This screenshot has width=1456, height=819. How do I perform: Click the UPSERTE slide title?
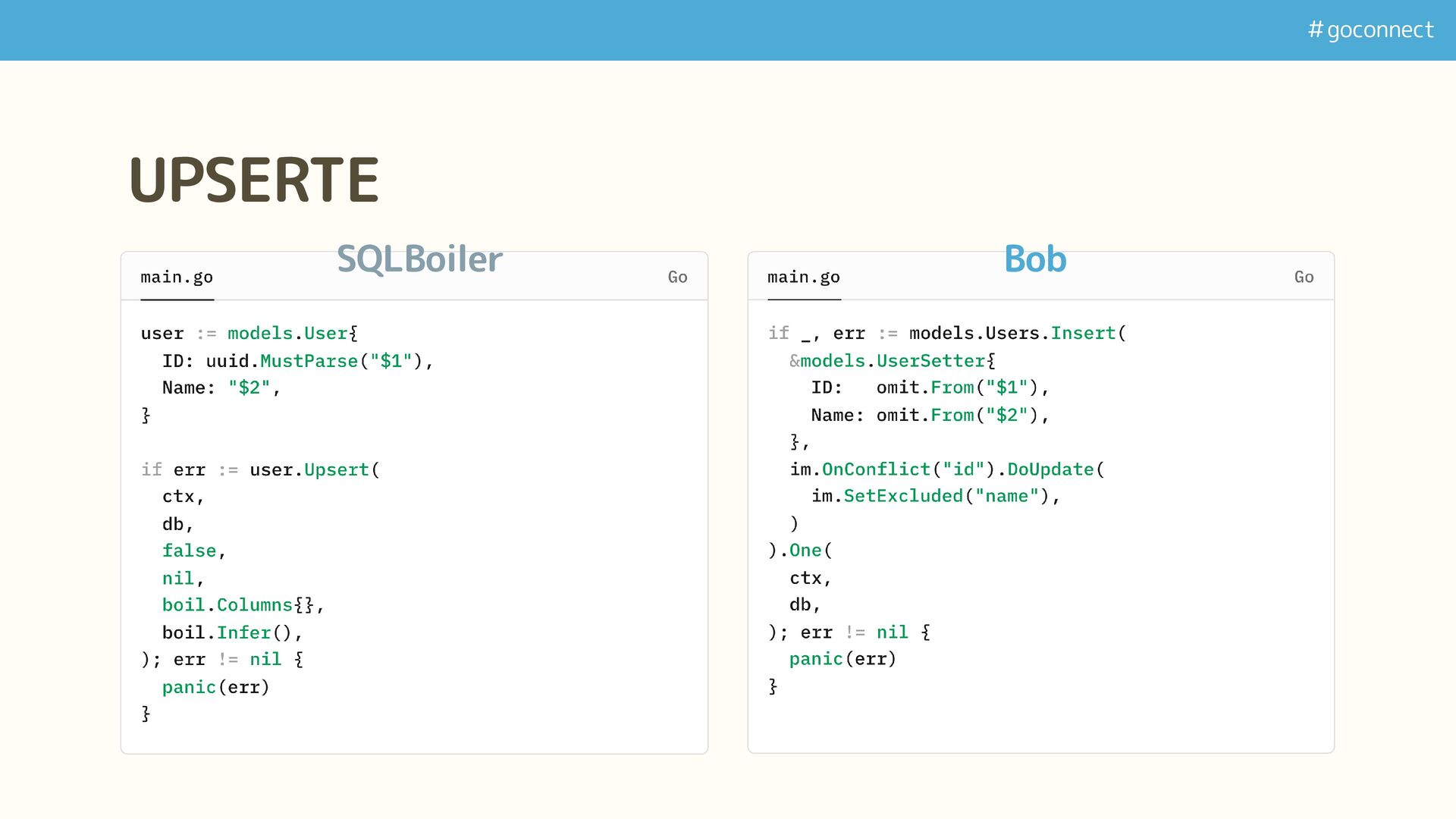pos(253,180)
